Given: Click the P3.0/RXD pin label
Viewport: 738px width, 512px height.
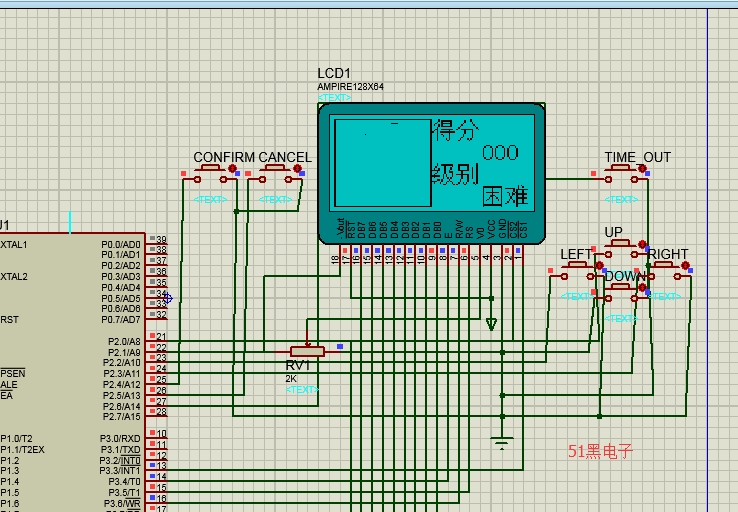Looking at the screenshot, I should [120, 439].
